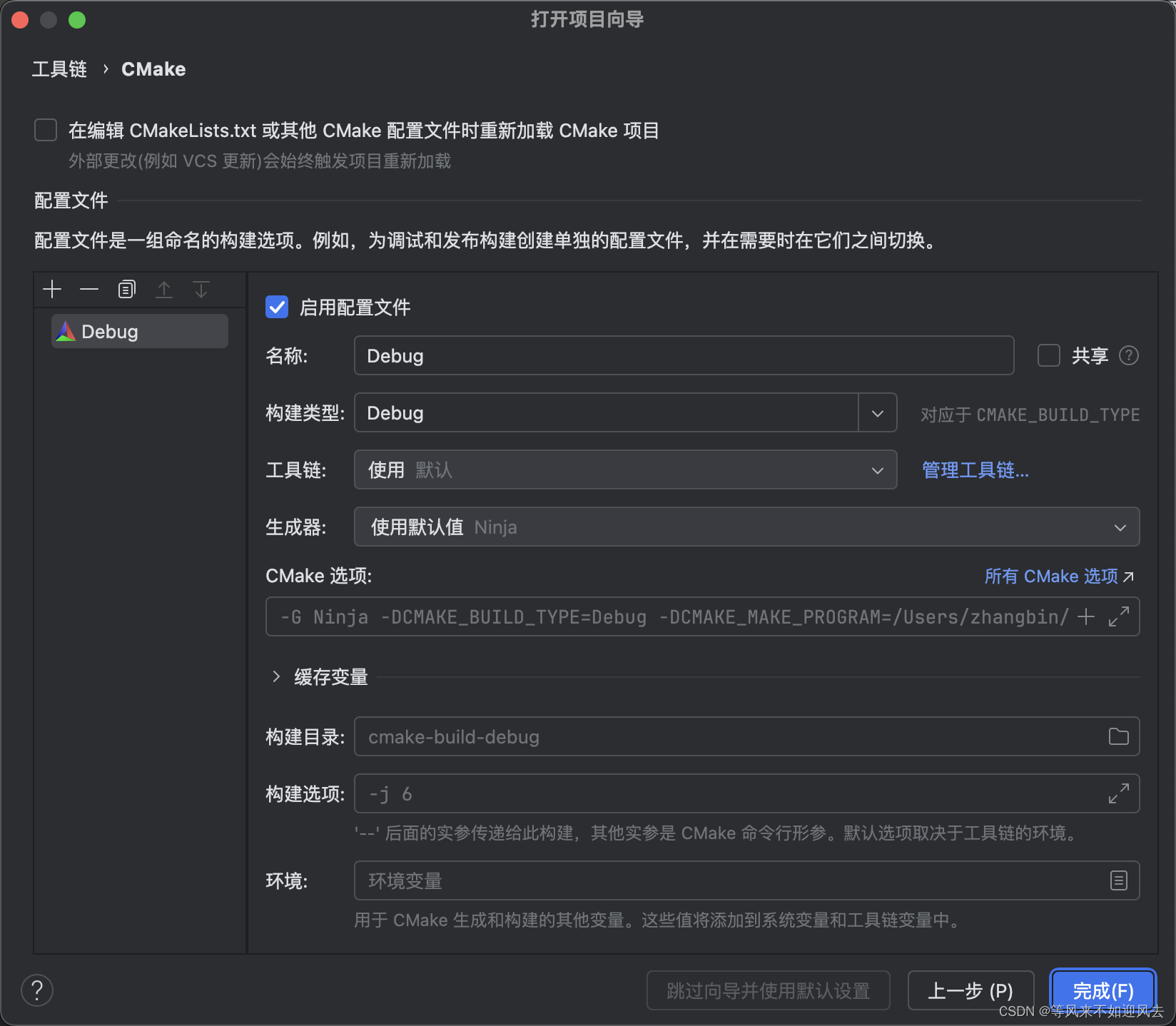Open the 生成器 Ninja dropdown
This screenshot has width=1176, height=1026.
(746, 527)
